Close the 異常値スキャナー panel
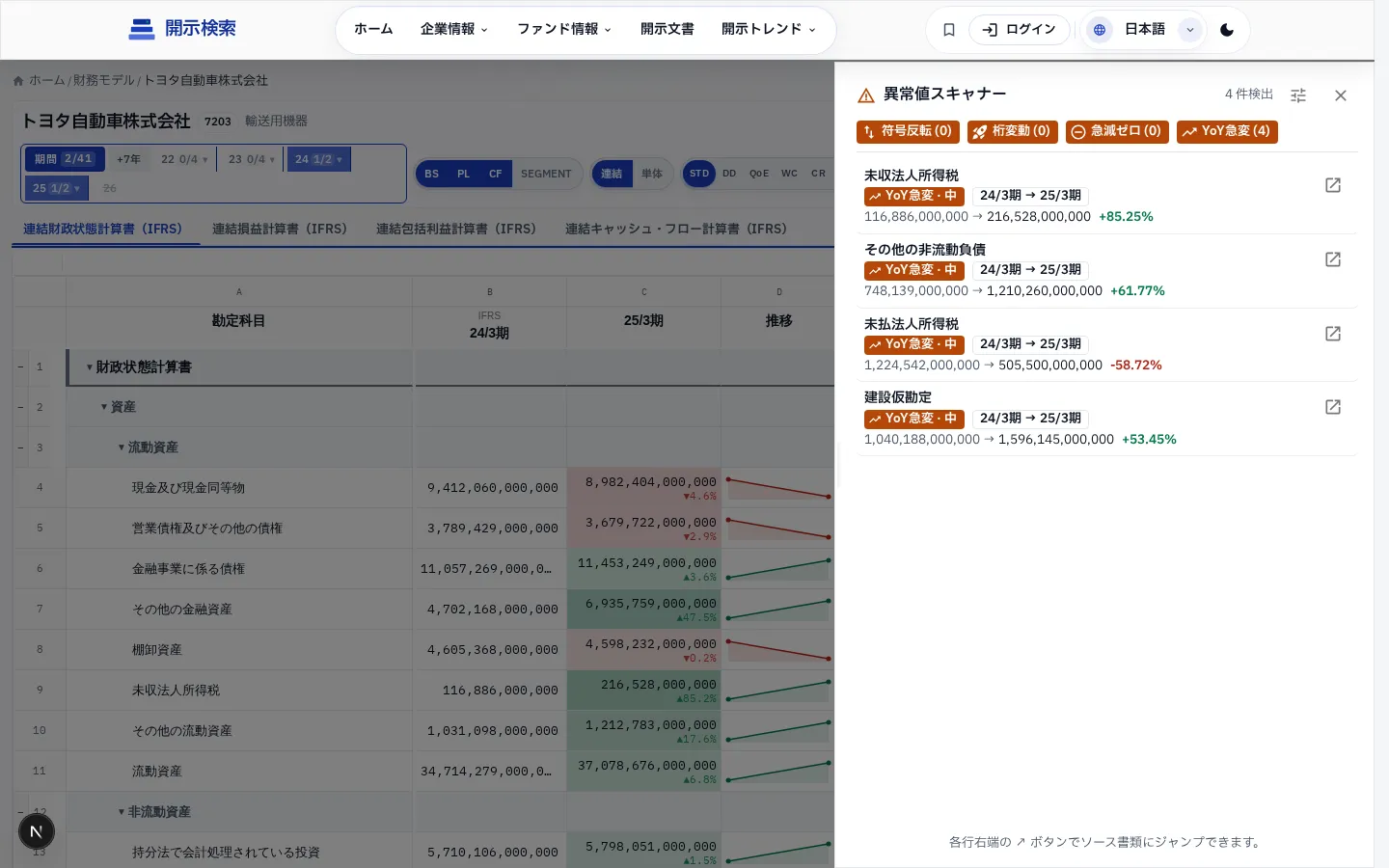The height and width of the screenshot is (868, 1389). pyautogui.click(x=1341, y=95)
